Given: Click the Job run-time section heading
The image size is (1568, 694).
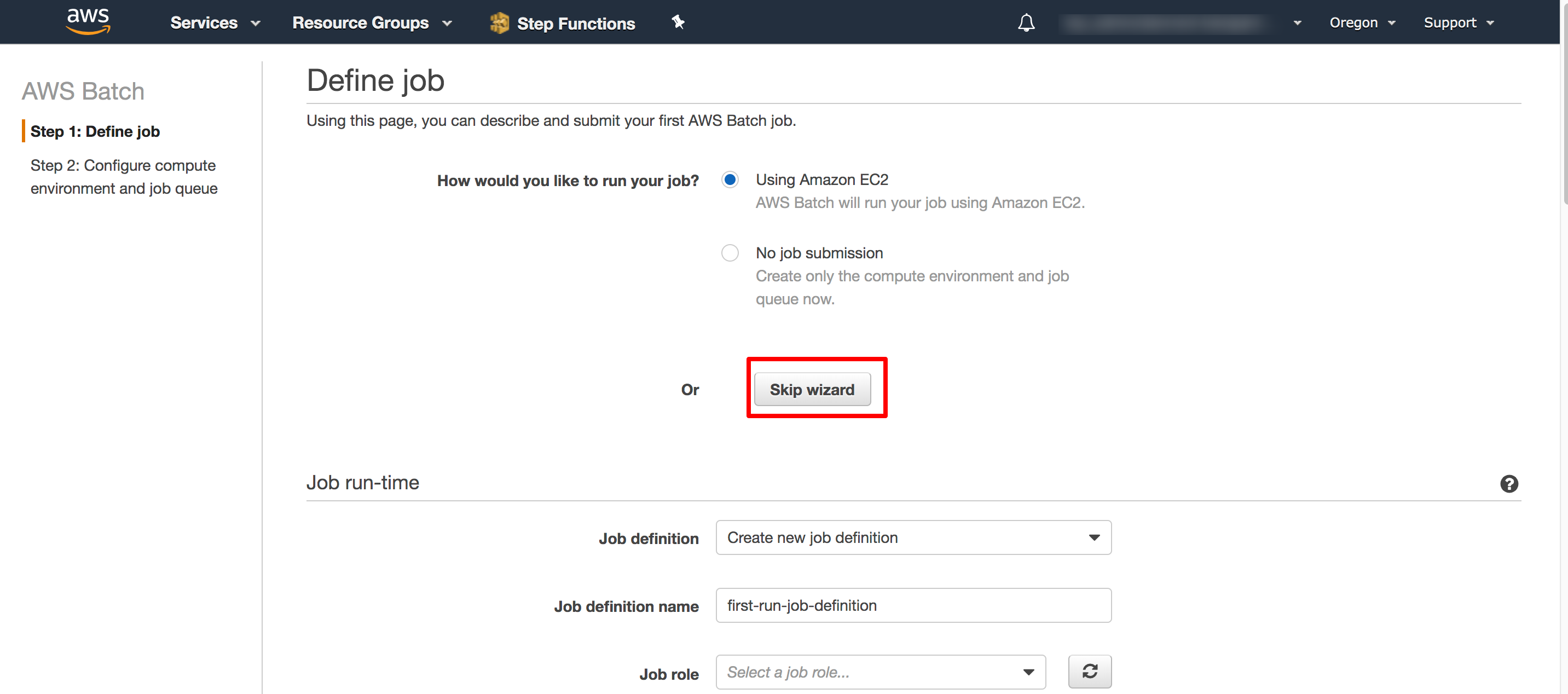Looking at the screenshot, I should pos(363,482).
